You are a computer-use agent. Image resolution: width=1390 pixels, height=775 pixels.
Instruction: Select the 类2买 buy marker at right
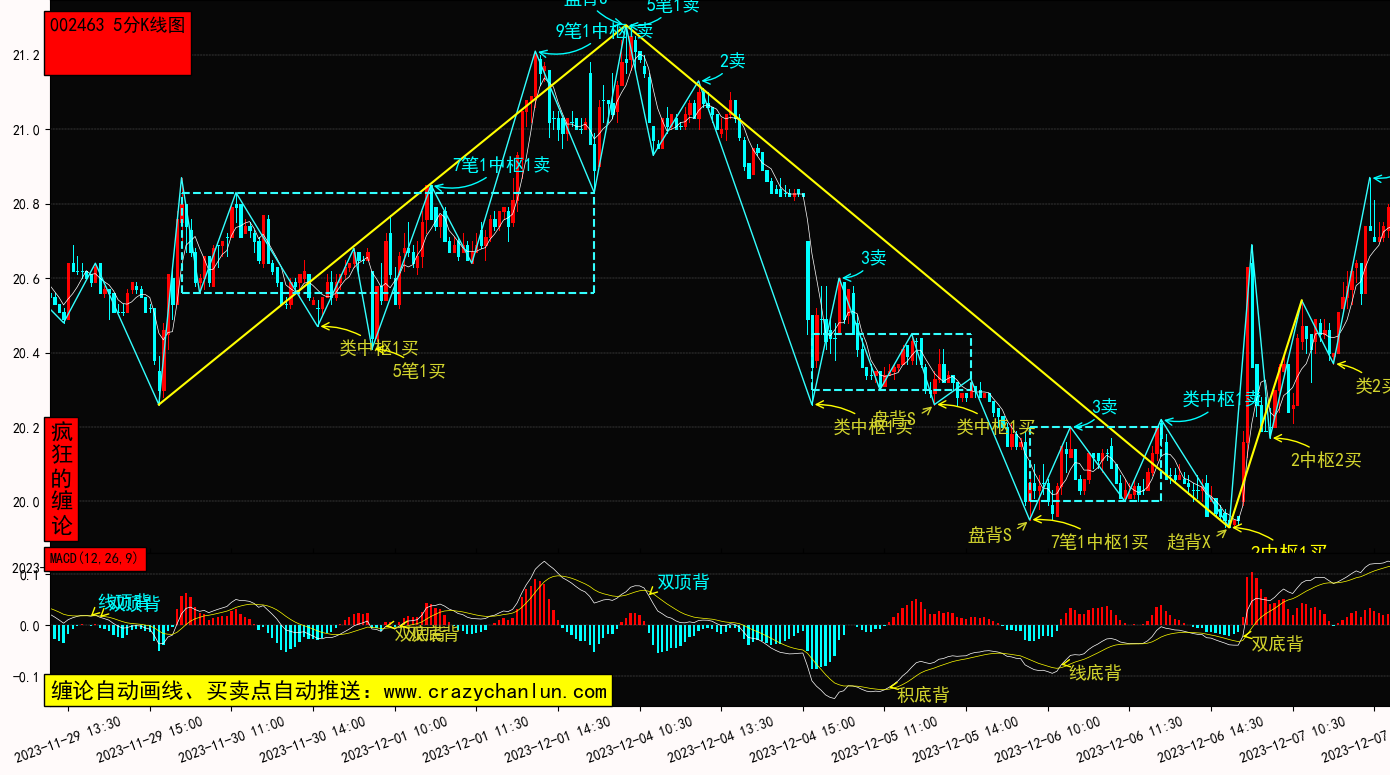pyautogui.click(x=1371, y=386)
